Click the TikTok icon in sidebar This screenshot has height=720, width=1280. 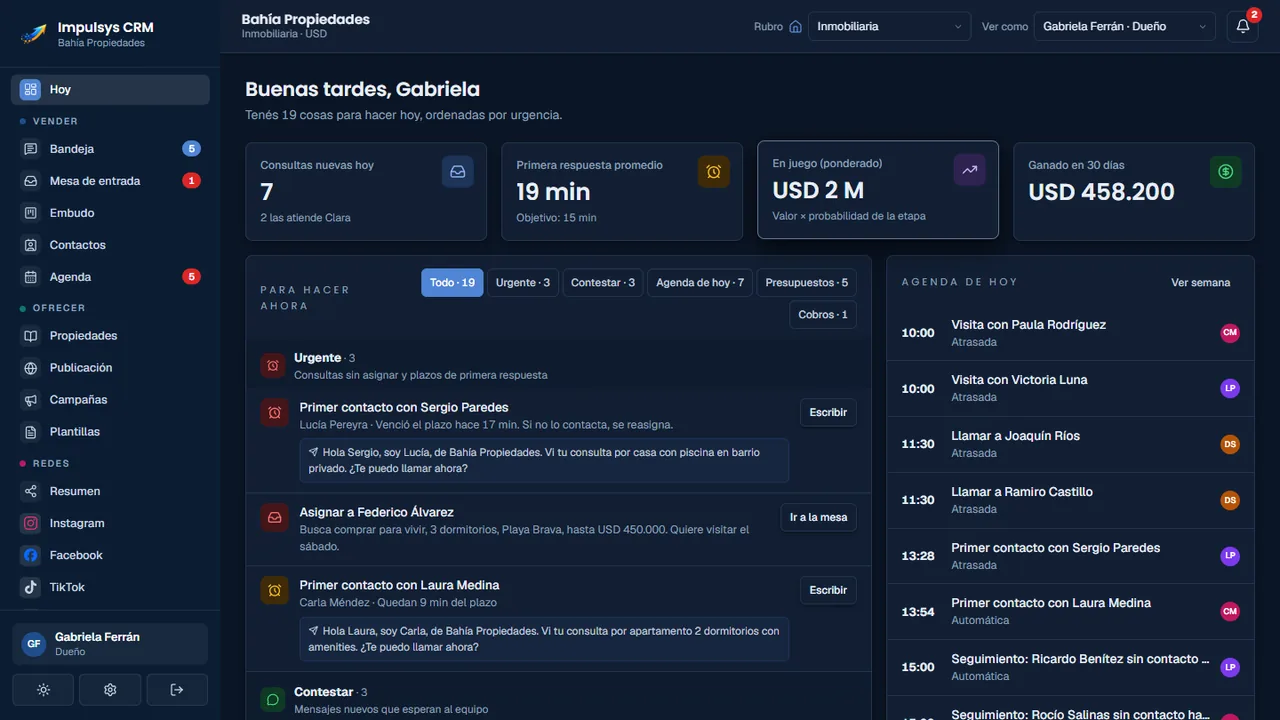coord(31,587)
